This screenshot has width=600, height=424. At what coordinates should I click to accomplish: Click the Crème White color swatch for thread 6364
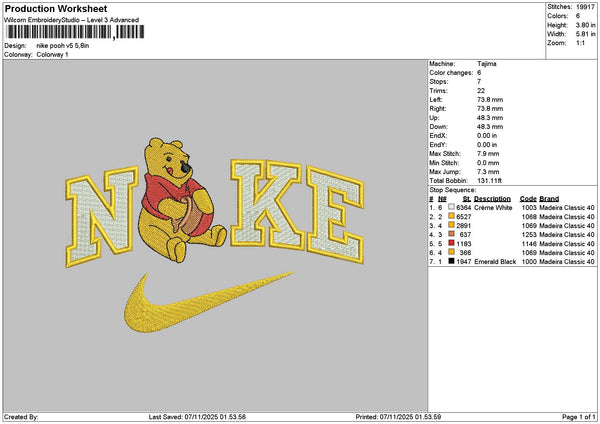click(x=451, y=207)
